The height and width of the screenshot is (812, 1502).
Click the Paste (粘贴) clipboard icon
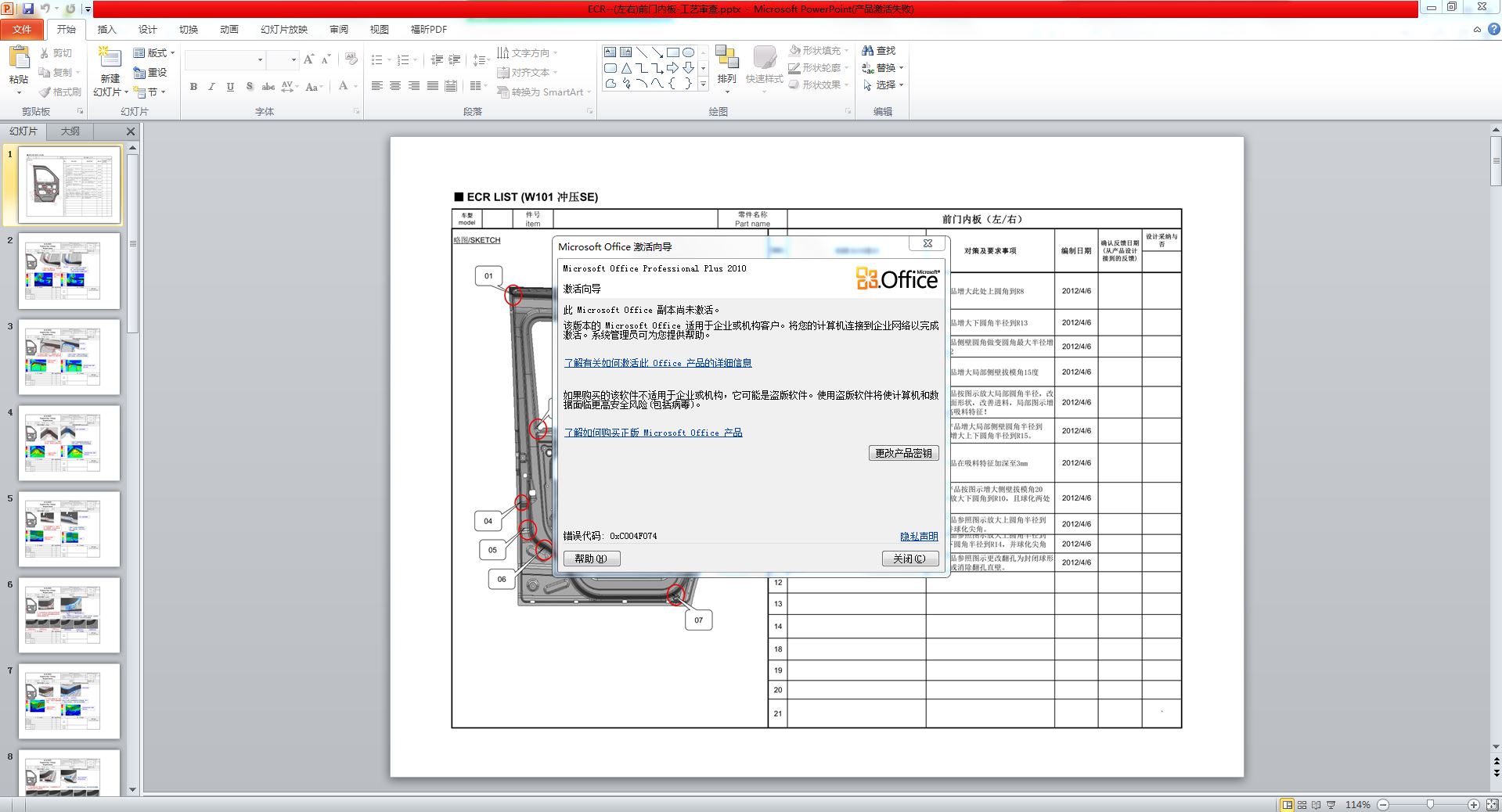pyautogui.click(x=19, y=57)
